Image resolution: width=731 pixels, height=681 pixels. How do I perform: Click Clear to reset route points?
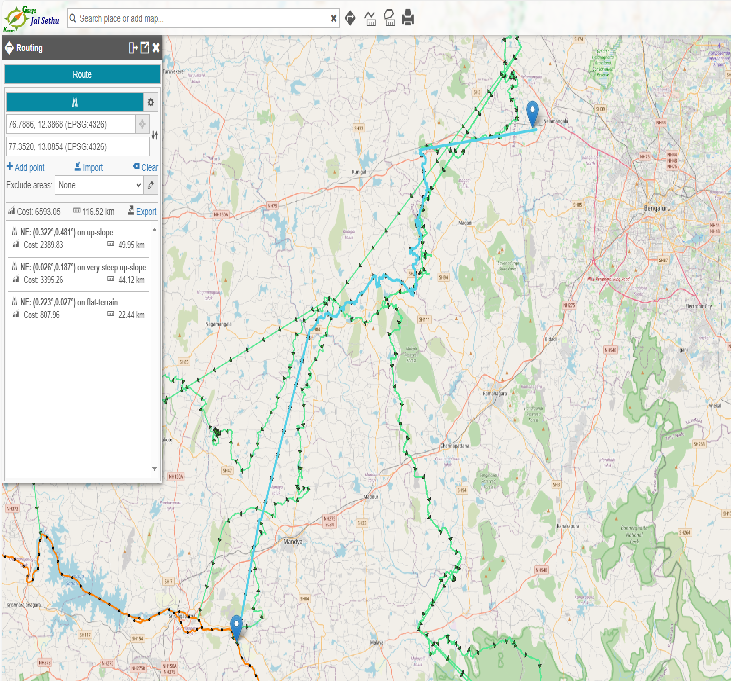145,168
